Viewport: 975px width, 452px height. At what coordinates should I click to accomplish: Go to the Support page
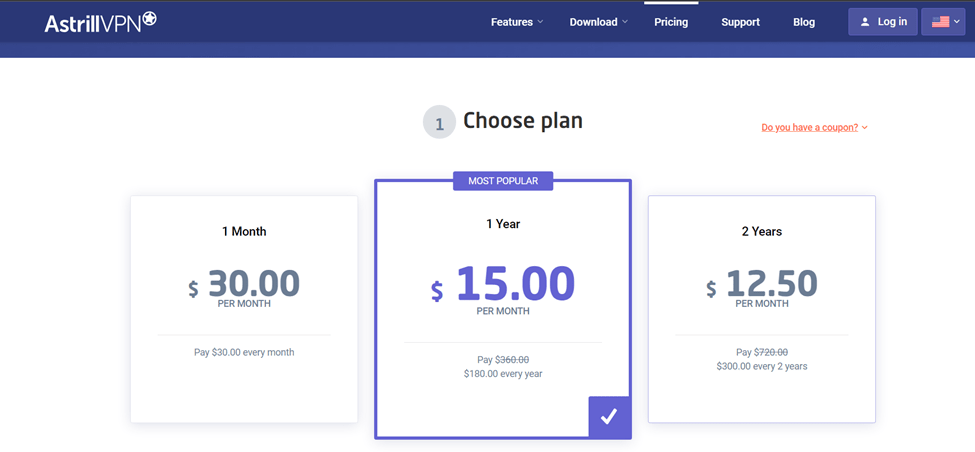coord(740,22)
